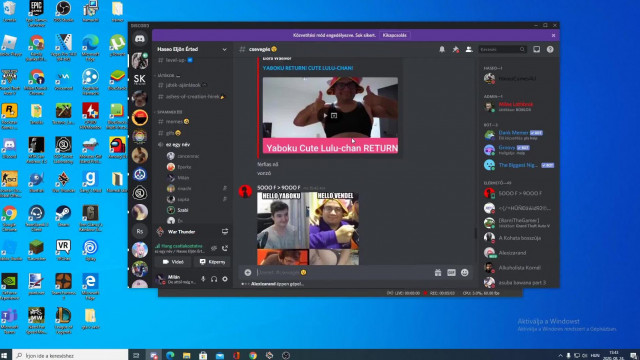This screenshot has height=360, width=640.
Task: Deafen with headphones icon in user panel
Action: click(x=214, y=279)
